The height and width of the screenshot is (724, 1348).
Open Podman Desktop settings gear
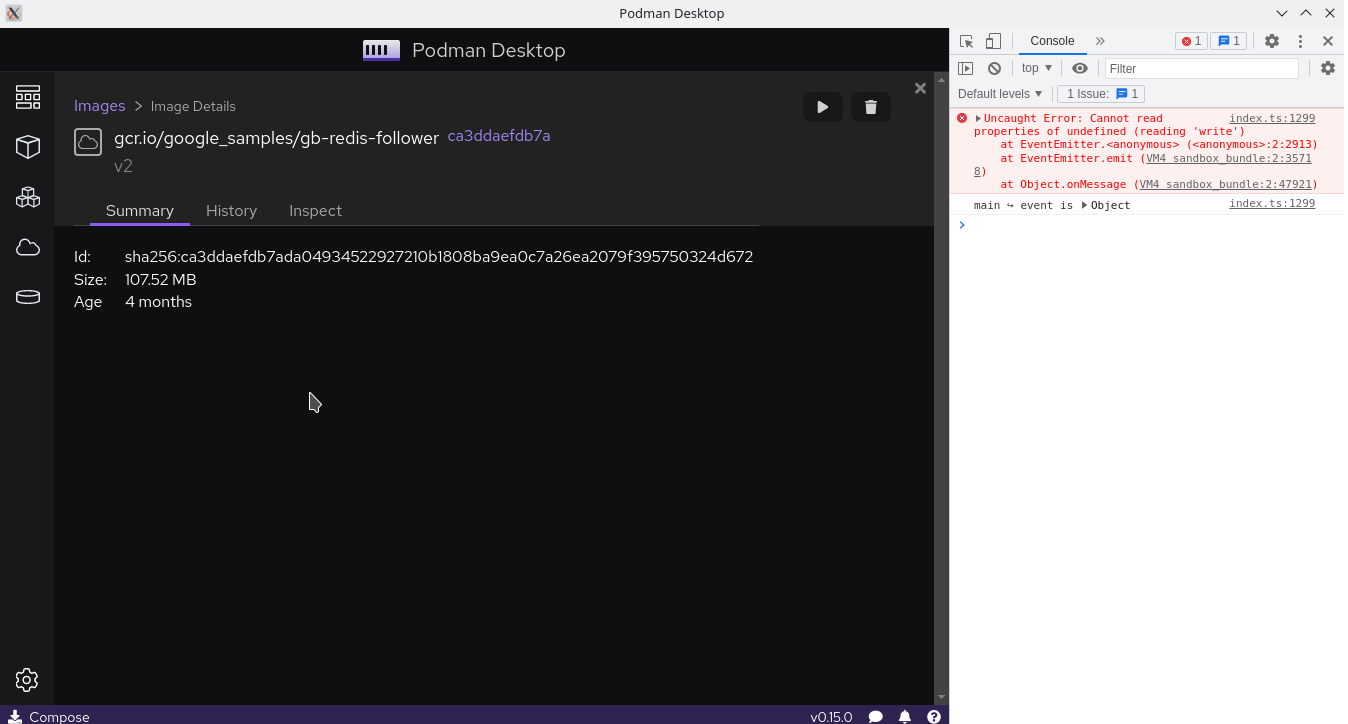[x=27, y=680]
